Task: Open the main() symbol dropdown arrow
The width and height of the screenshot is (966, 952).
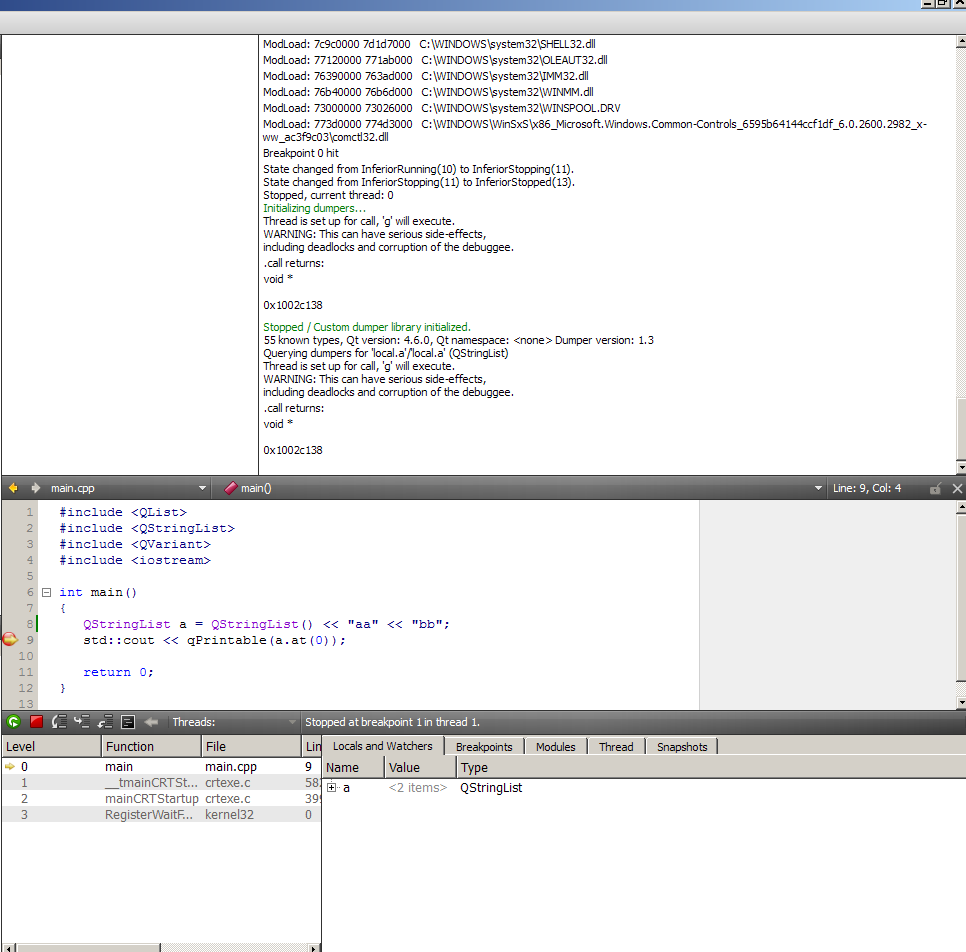Action: tap(818, 488)
